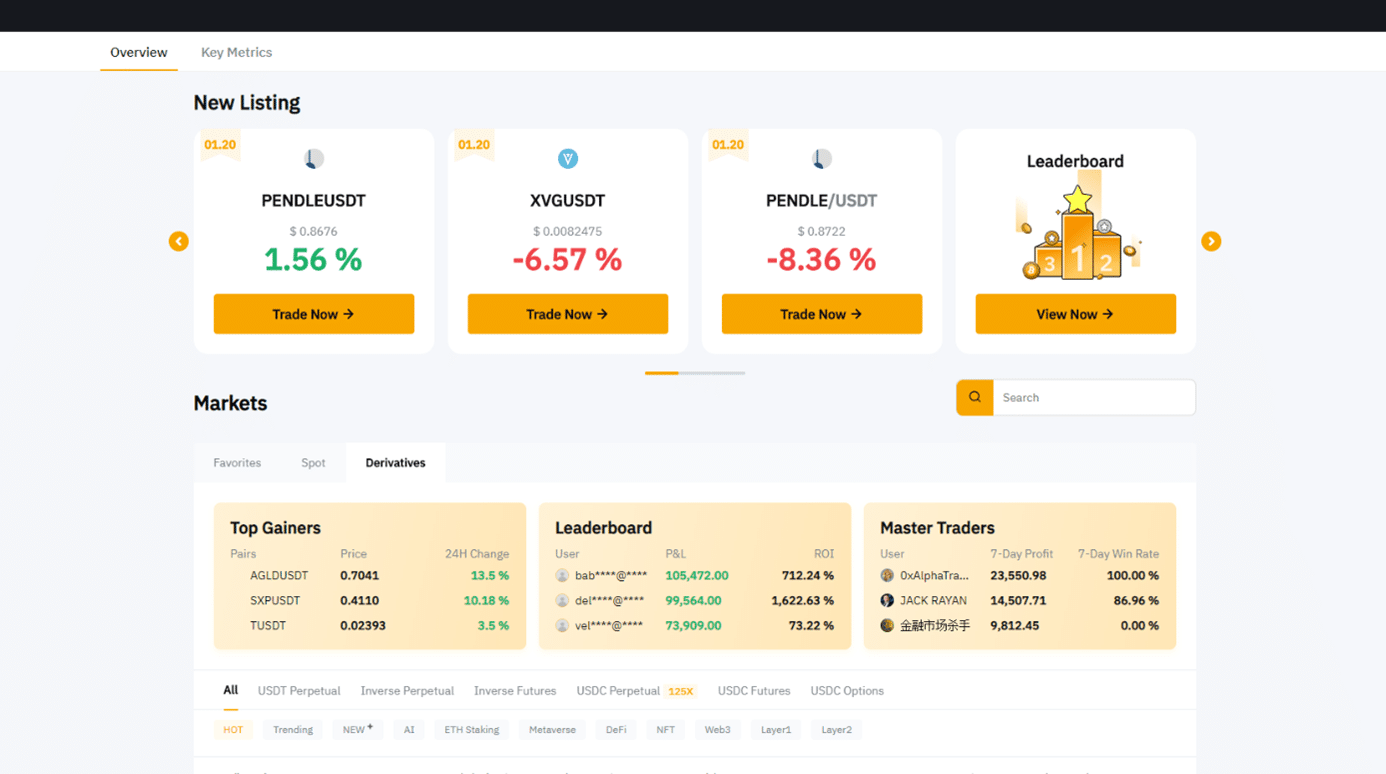1386x774 pixels.
Task: Open the Key Metrics tab
Action: (x=236, y=52)
